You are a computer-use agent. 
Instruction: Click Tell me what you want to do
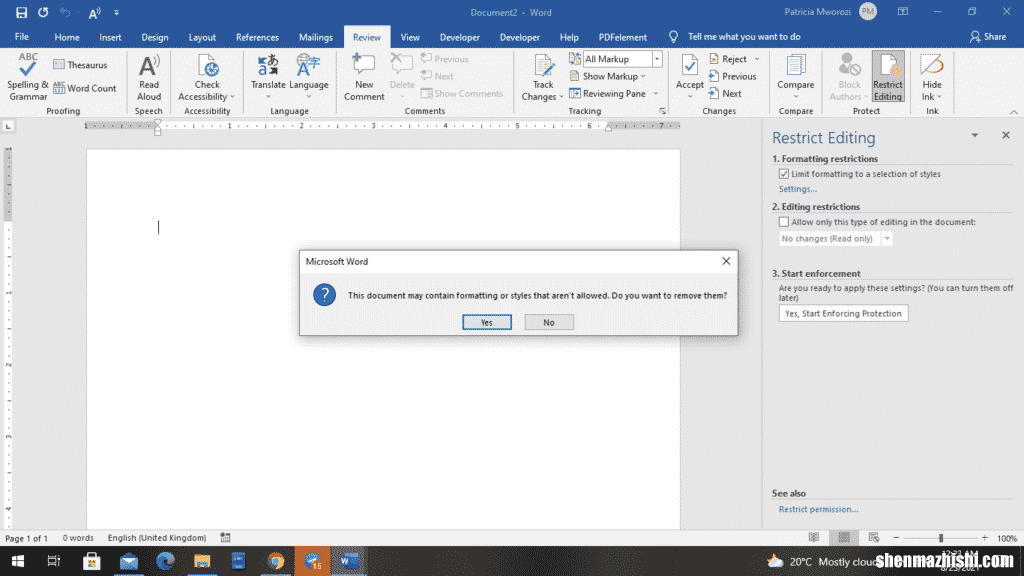click(744, 37)
